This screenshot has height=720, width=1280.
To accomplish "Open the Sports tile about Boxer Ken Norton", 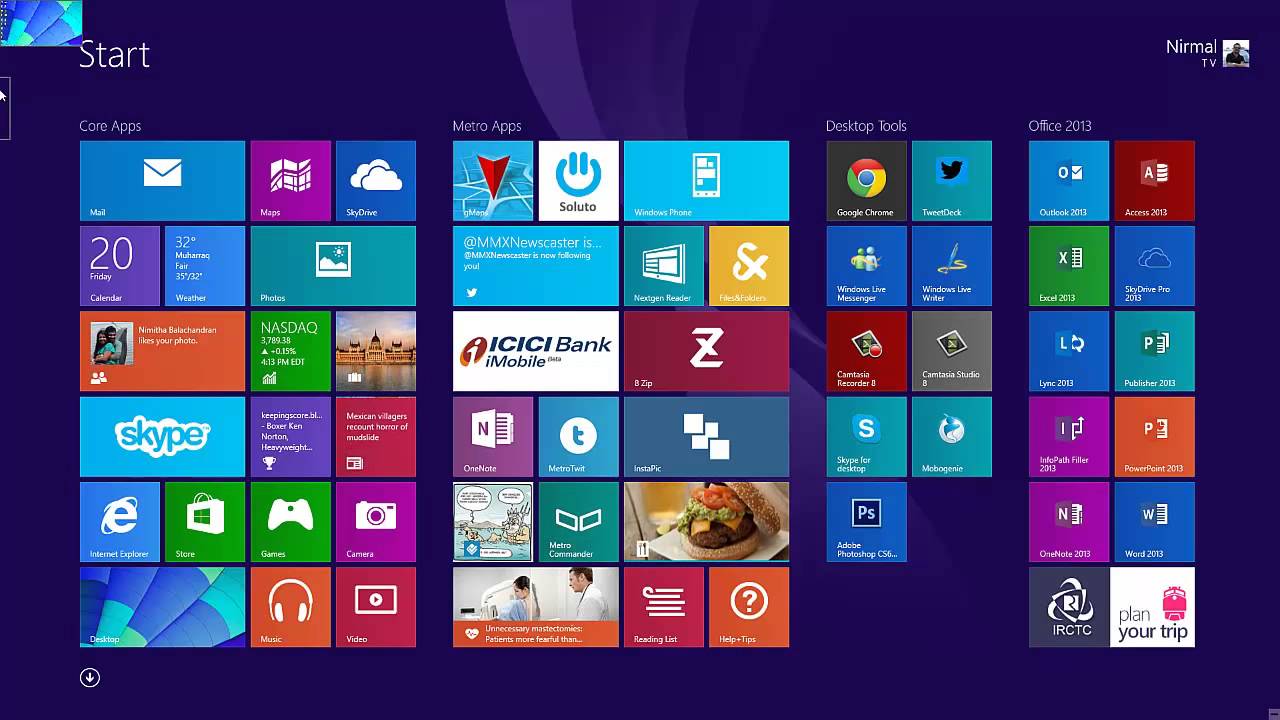I will [x=290, y=437].
